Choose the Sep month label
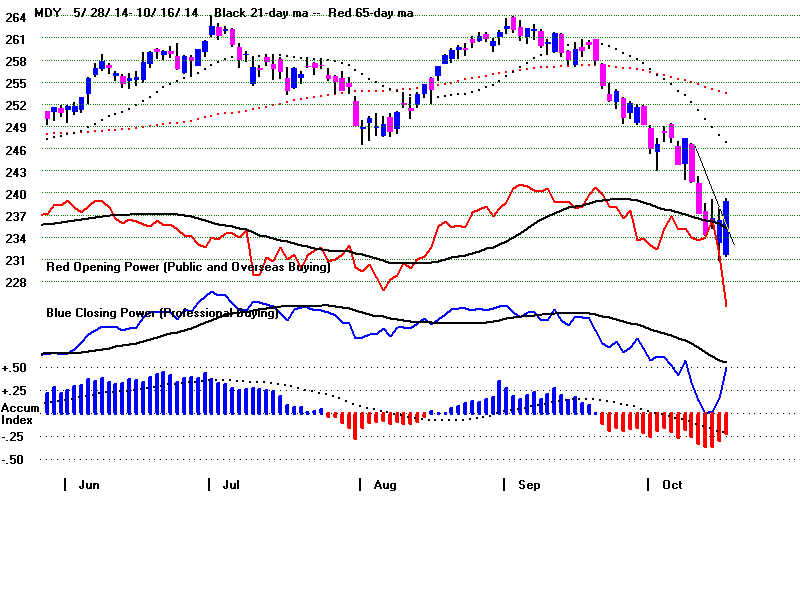This screenshot has height=600, width=800. (529, 485)
